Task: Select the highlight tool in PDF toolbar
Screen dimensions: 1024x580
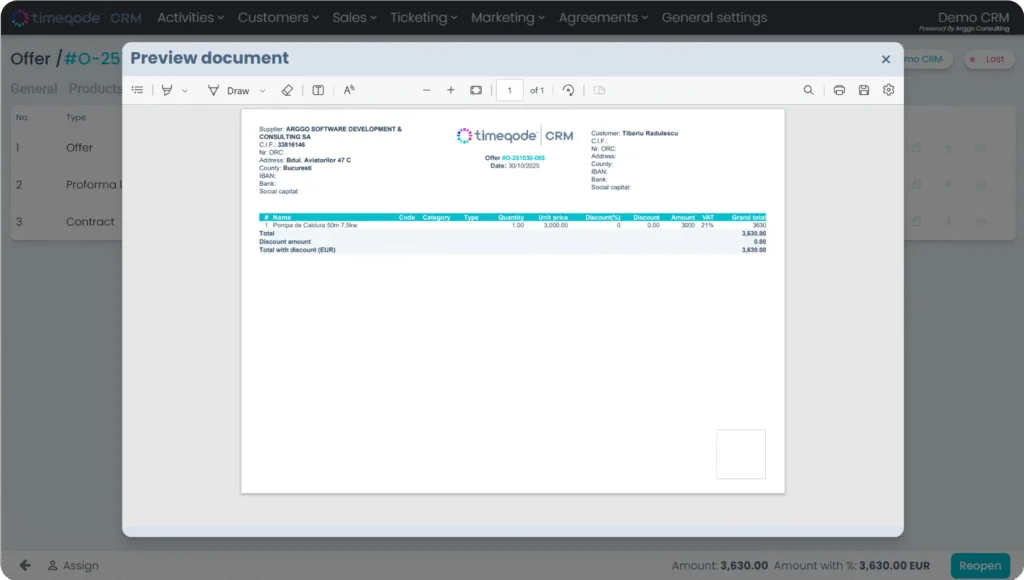Action: point(167,90)
